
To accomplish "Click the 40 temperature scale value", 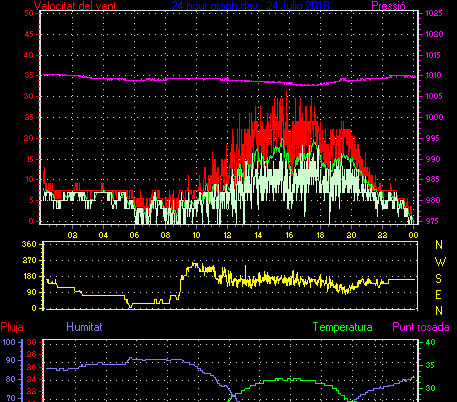I will [x=431, y=342].
